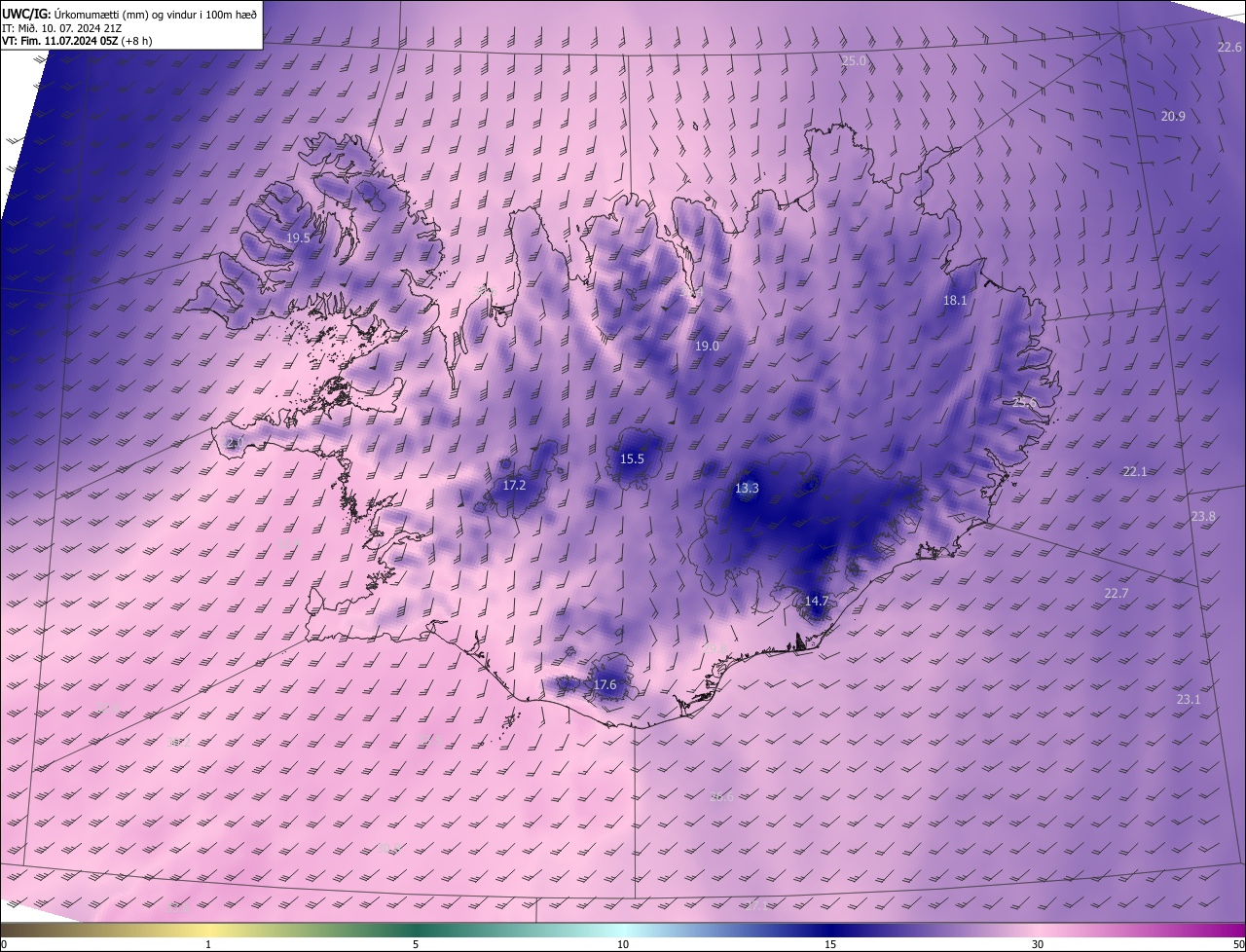
Task: Click the colorbar tick label 15
Action: coord(830,944)
